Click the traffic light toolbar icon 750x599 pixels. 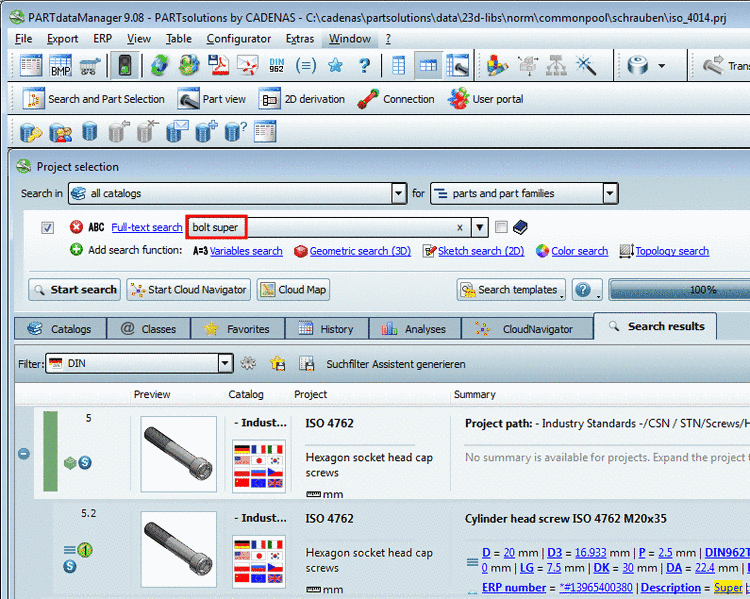point(124,66)
